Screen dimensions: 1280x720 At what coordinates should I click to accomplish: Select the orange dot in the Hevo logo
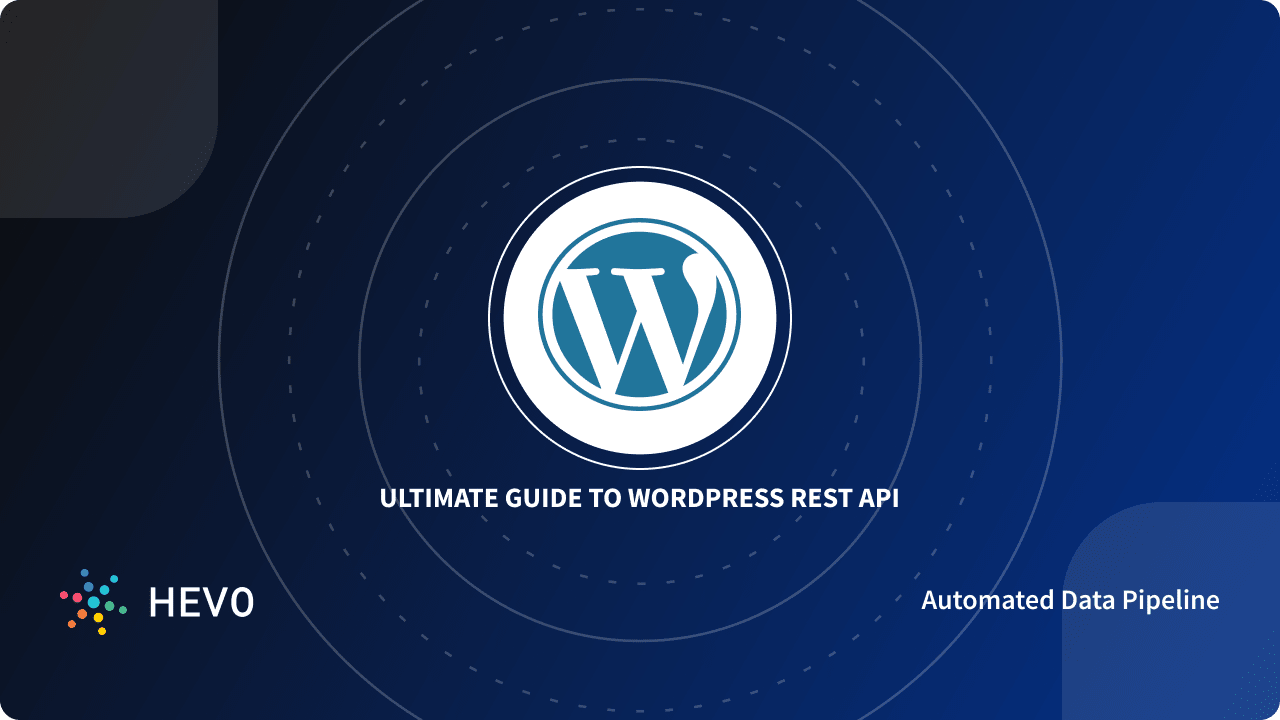point(82,614)
